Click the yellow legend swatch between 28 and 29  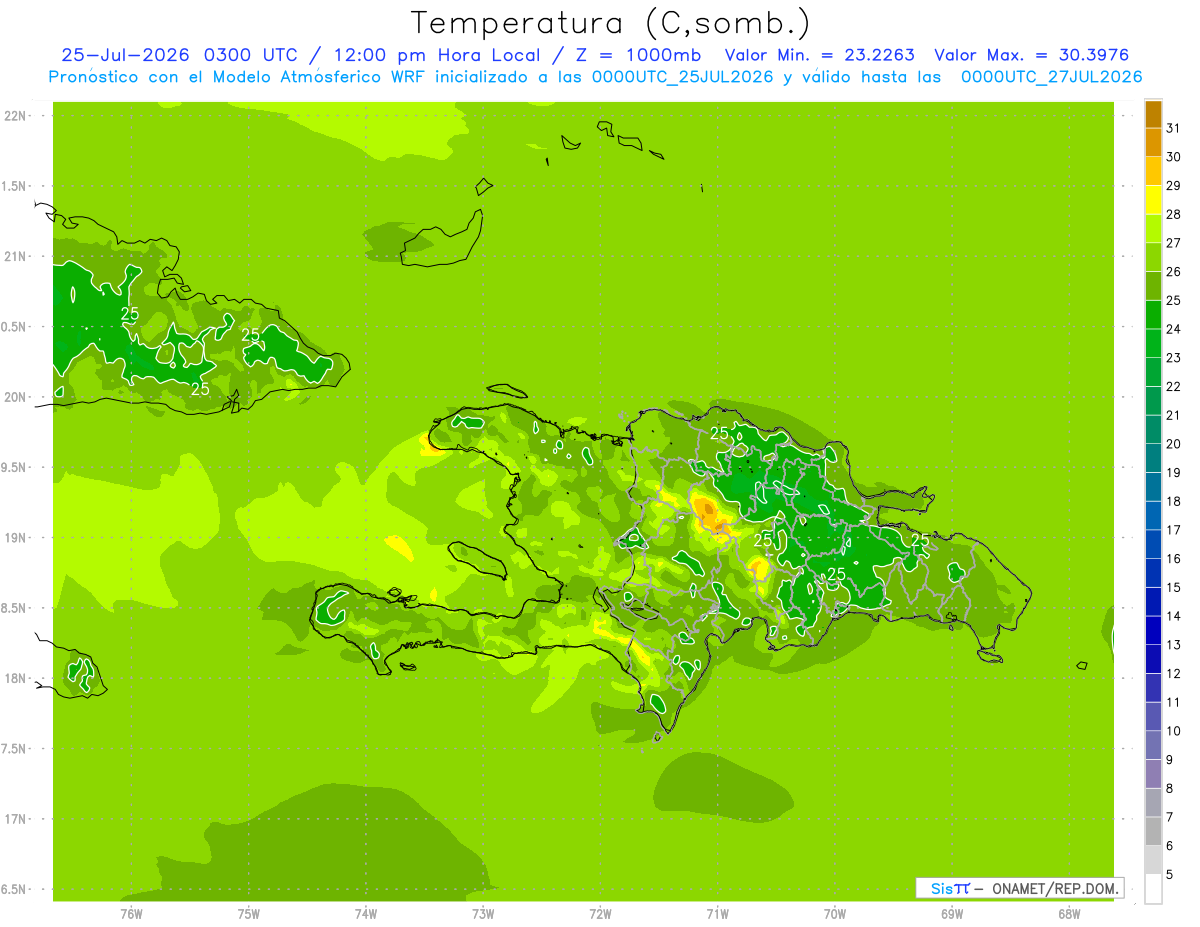click(x=1153, y=200)
